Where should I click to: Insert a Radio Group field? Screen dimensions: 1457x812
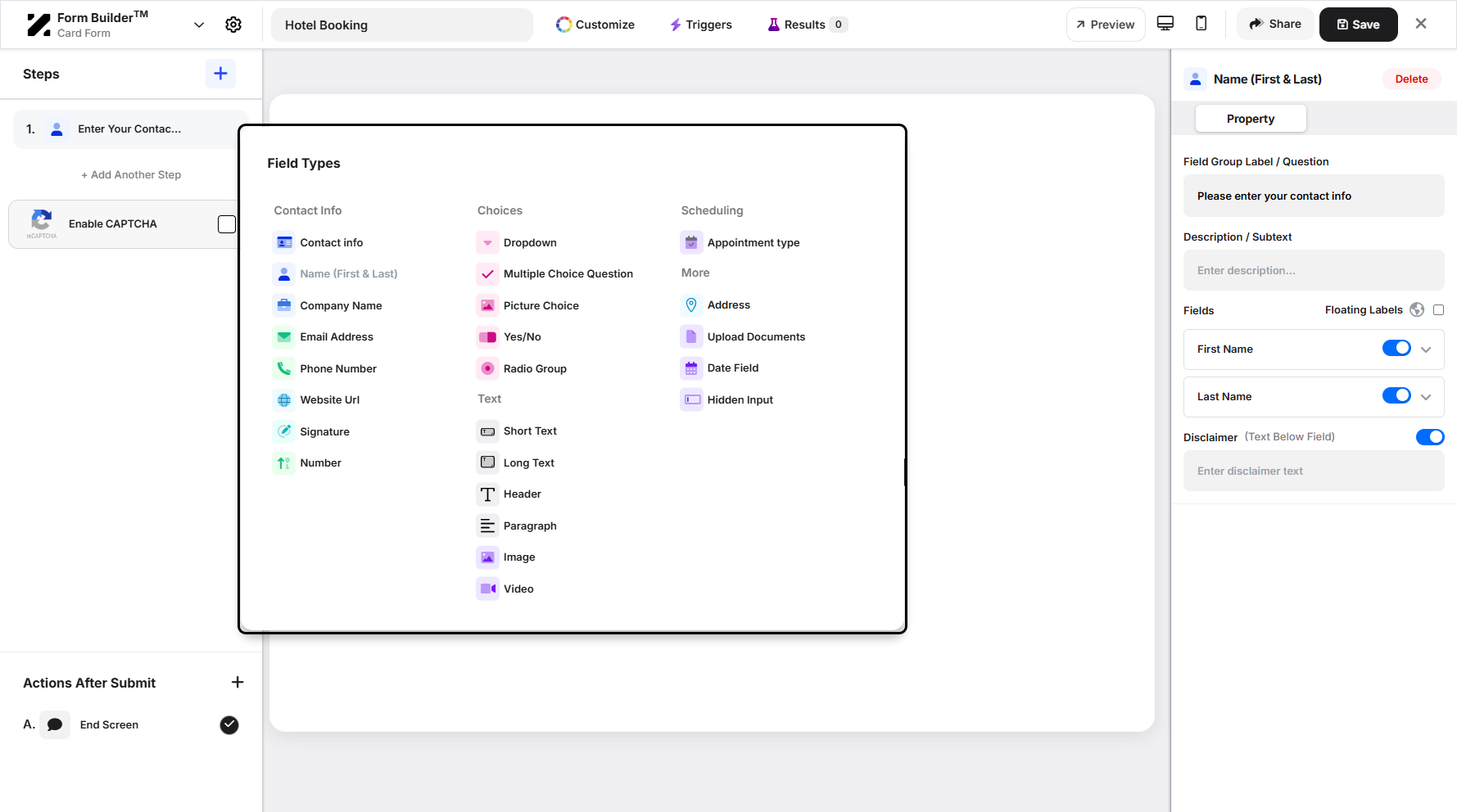point(523,368)
